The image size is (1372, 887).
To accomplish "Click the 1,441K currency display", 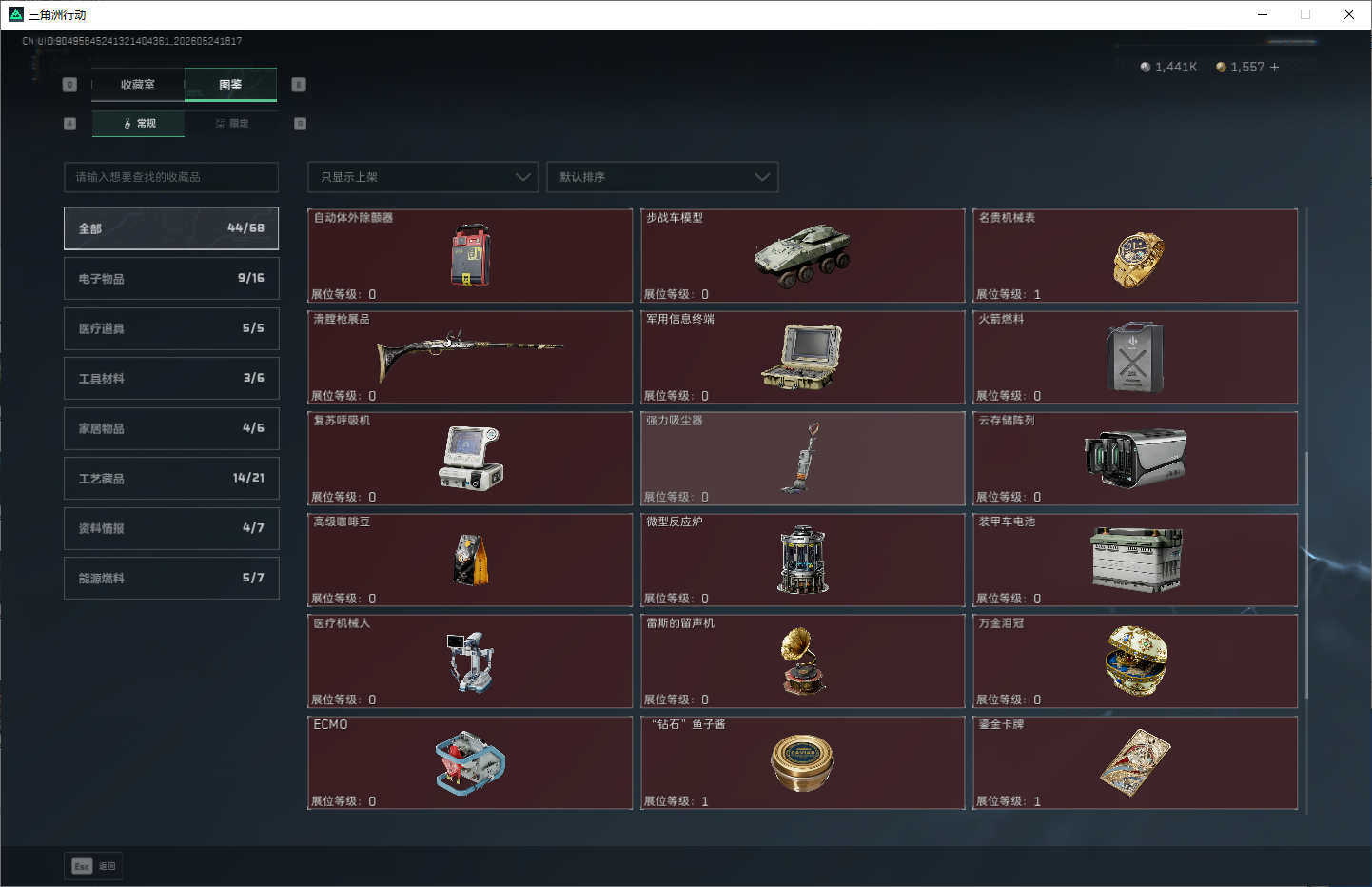I will coord(1168,67).
